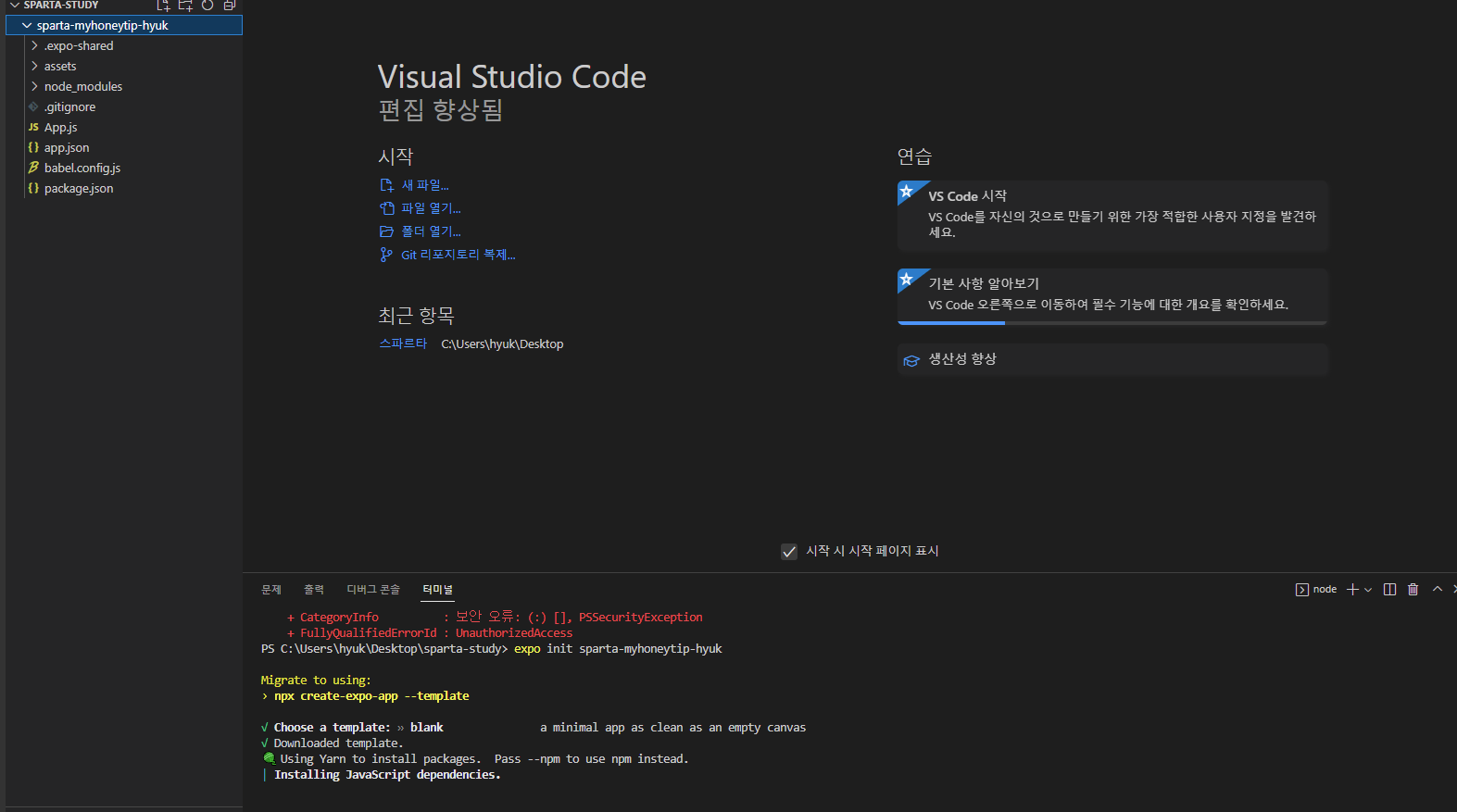Click the JS icon beside App.js
This screenshot has width=1457, height=812.
[33, 127]
